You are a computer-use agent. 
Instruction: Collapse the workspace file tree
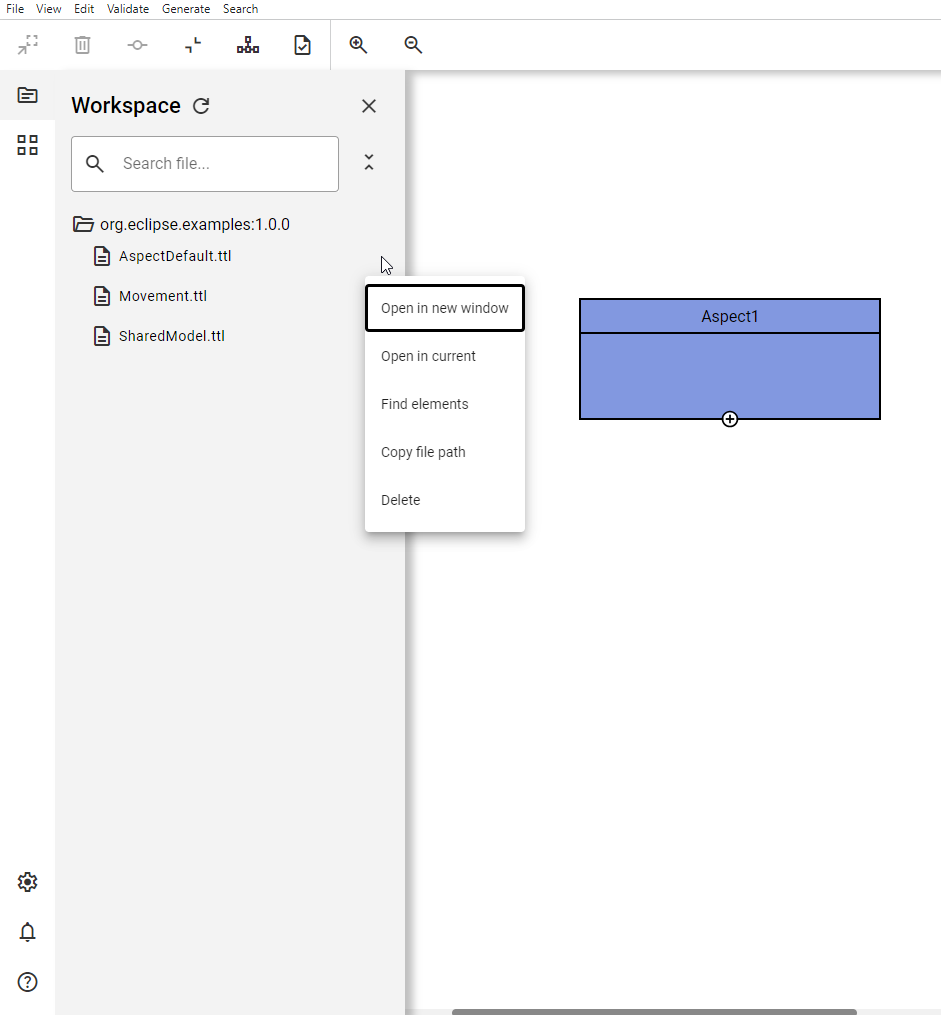pos(368,161)
